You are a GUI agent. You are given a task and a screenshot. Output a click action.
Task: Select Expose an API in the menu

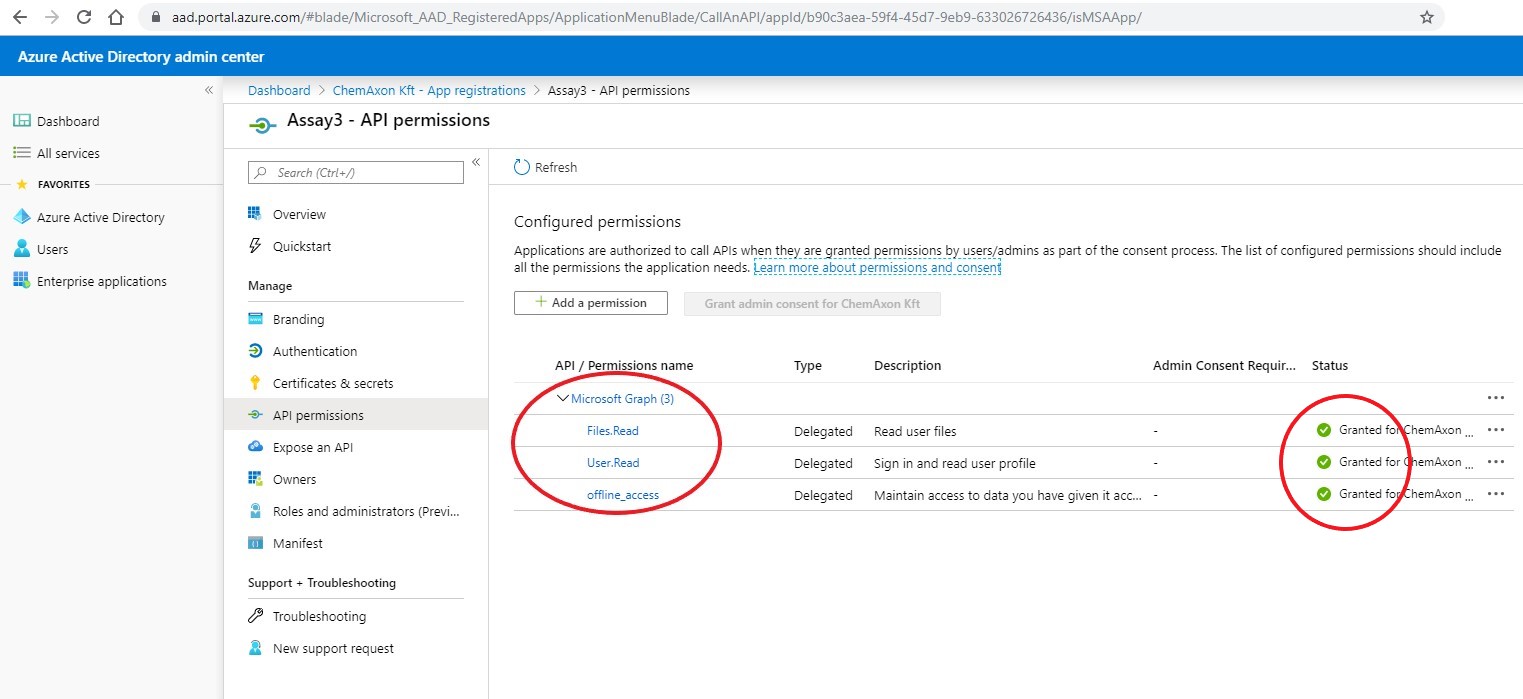[x=312, y=447]
